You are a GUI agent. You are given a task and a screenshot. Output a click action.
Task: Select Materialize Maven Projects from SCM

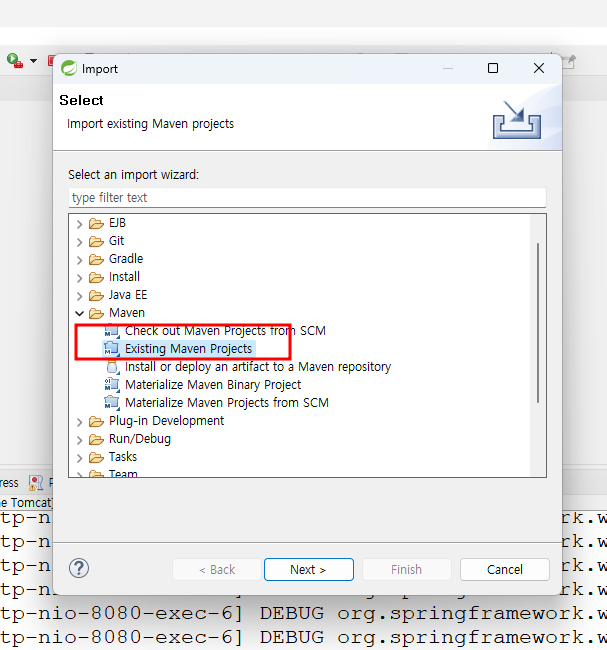tap(227, 403)
